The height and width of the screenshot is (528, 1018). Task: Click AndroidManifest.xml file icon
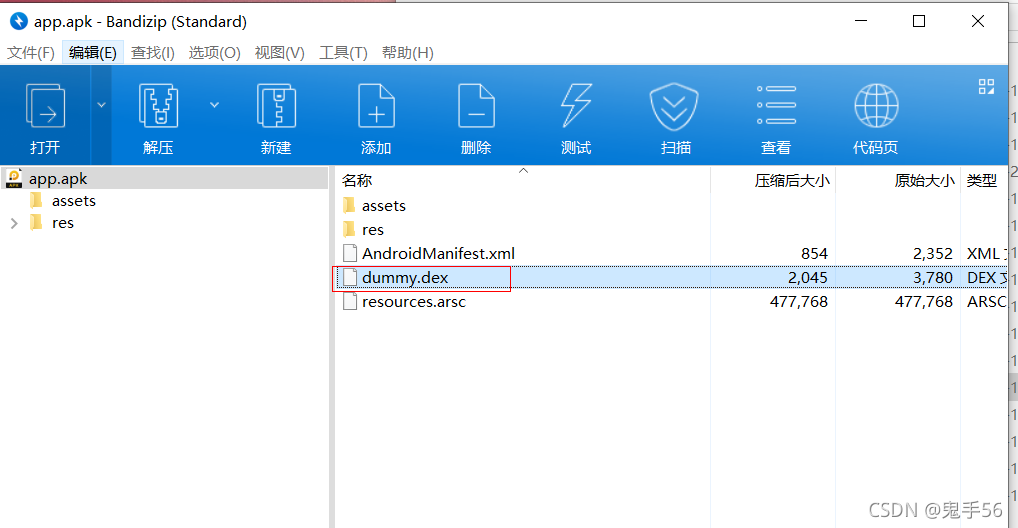pos(350,253)
